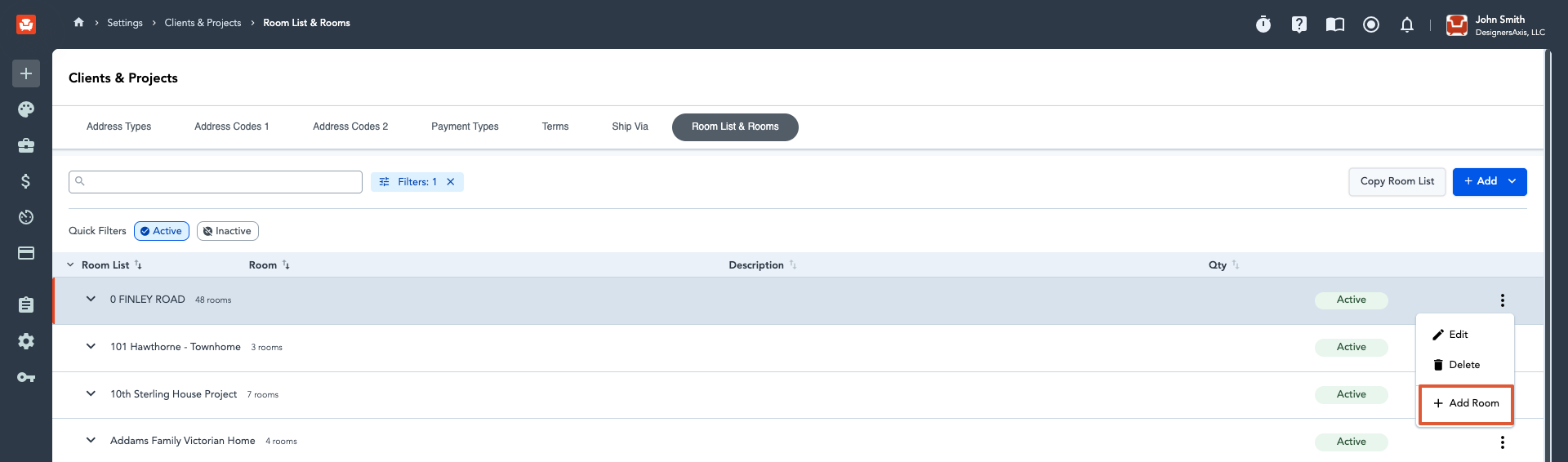1568x462 pixels.
Task: Open the Add button dropdown arrow
Action: (1512, 181)
